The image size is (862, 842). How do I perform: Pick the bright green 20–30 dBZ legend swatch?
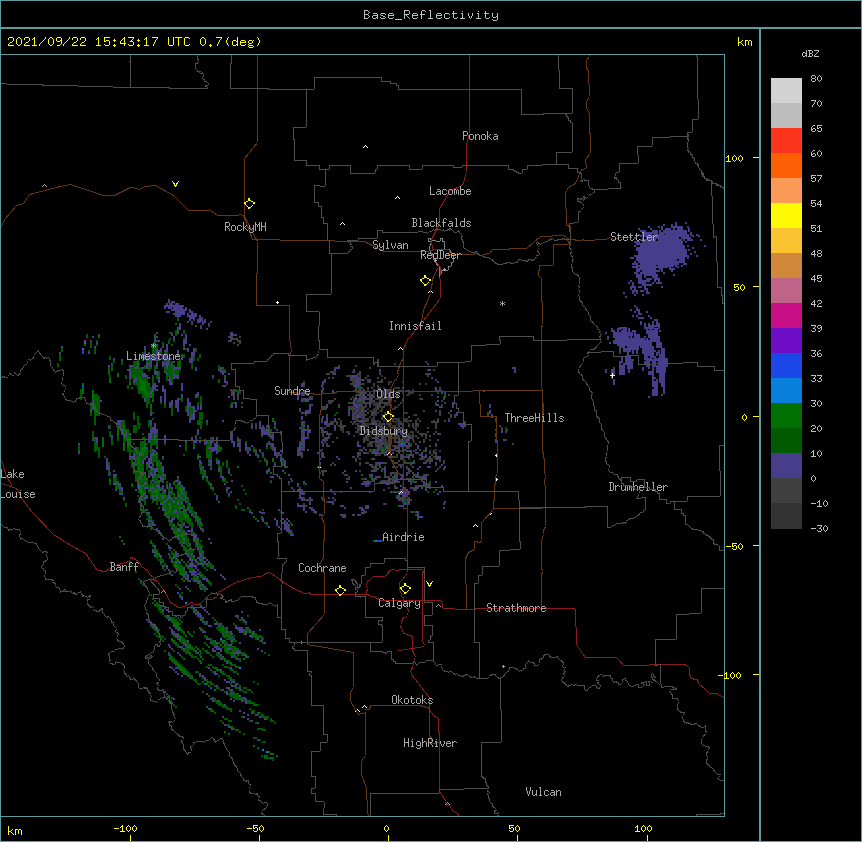pos(786,416)
